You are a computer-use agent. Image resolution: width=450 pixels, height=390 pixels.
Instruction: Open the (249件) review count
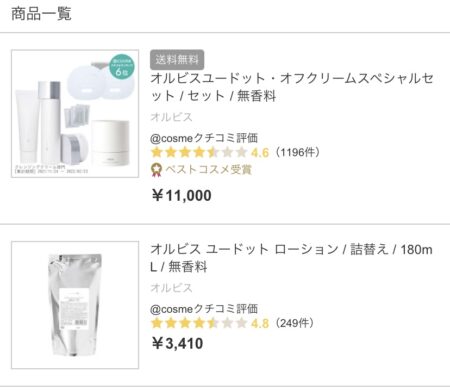[x=294, y=323]
